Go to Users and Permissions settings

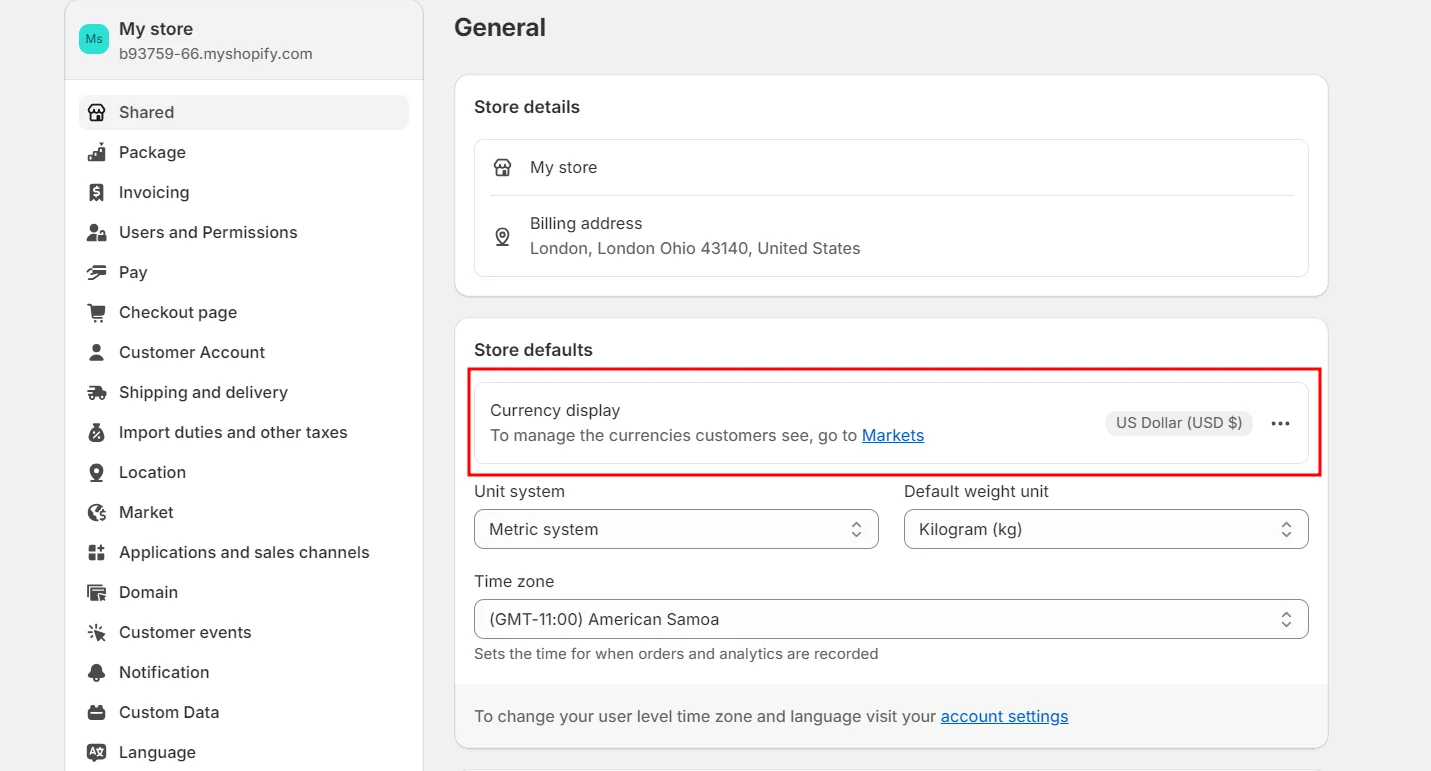tap(208, 232)
